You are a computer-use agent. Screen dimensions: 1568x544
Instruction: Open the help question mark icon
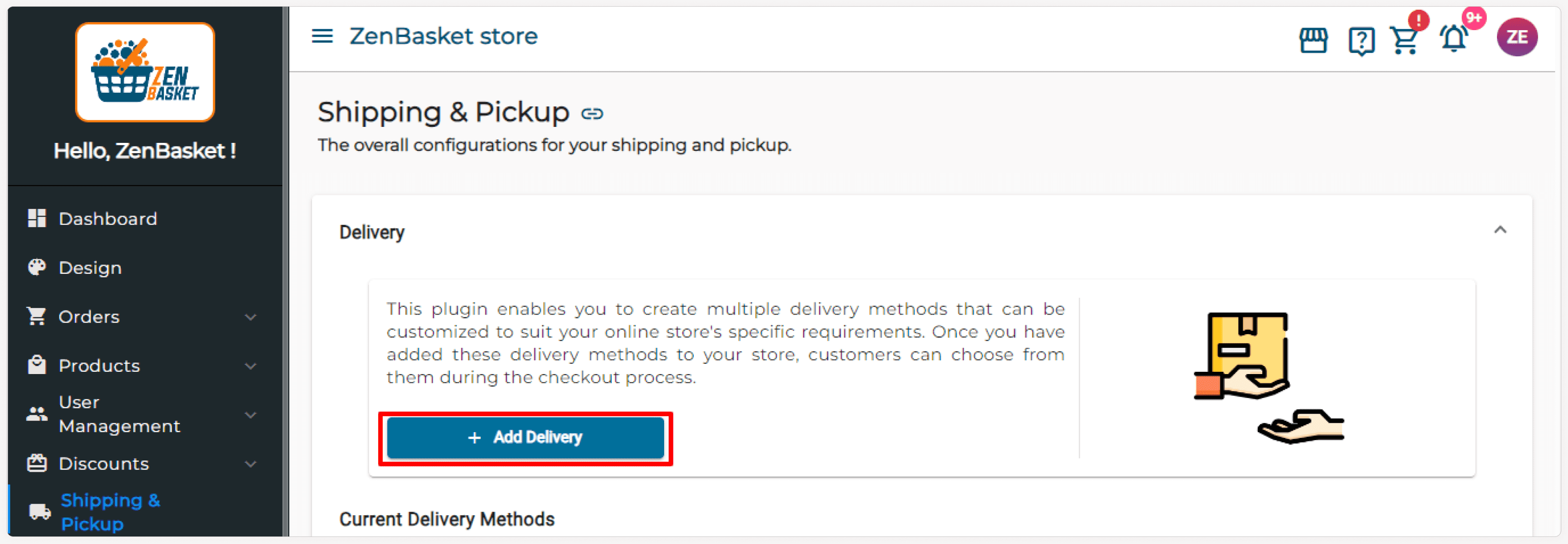[1360, 41]
